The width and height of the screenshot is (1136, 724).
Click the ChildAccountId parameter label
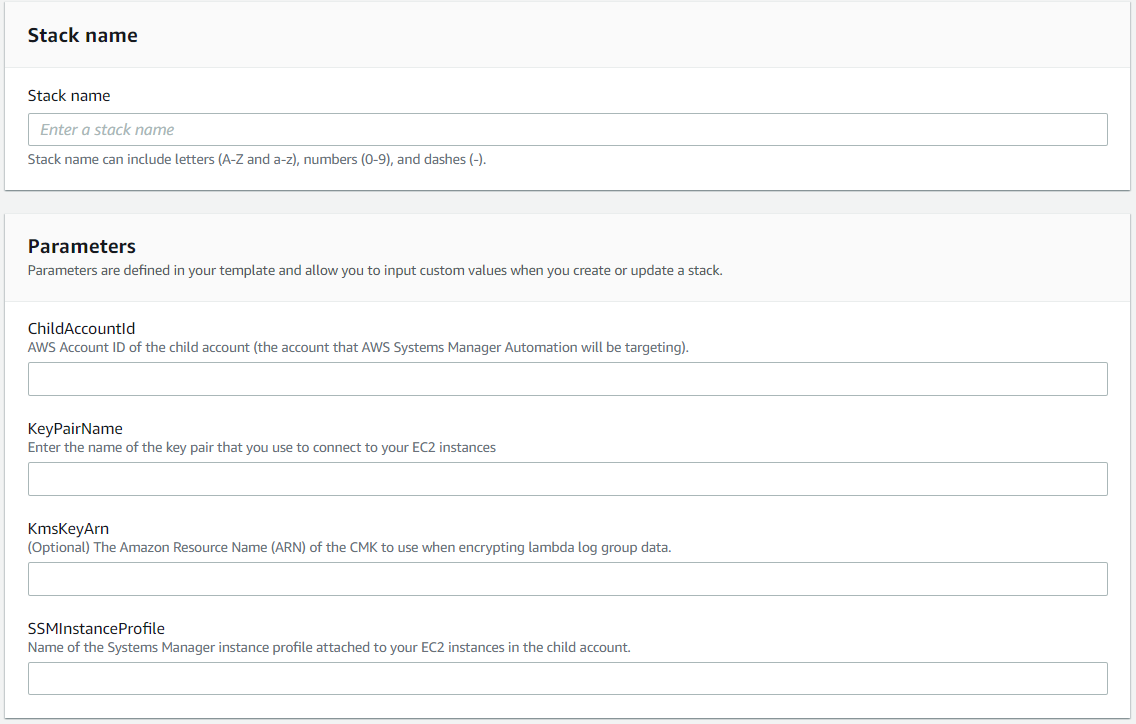82,328
